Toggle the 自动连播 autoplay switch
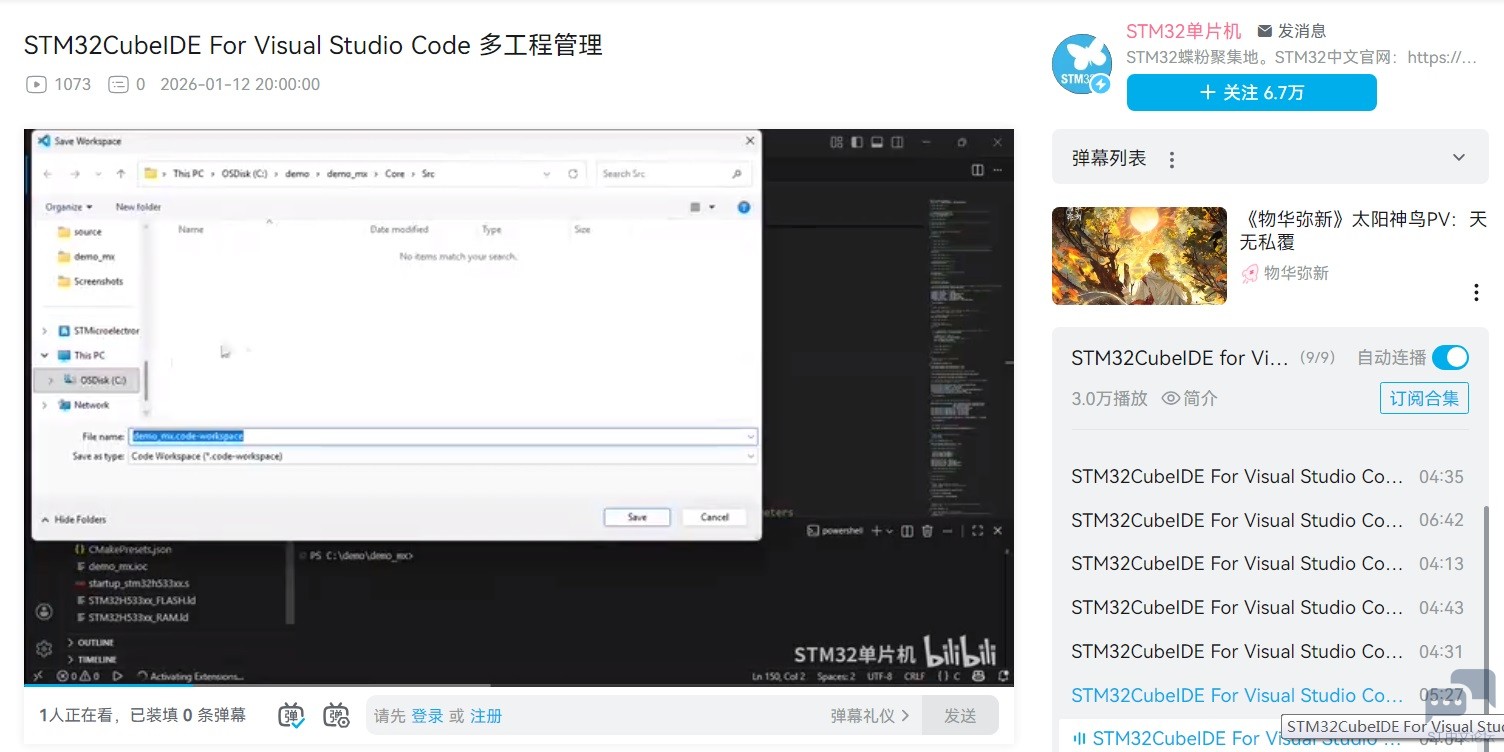 [1450, 357]
